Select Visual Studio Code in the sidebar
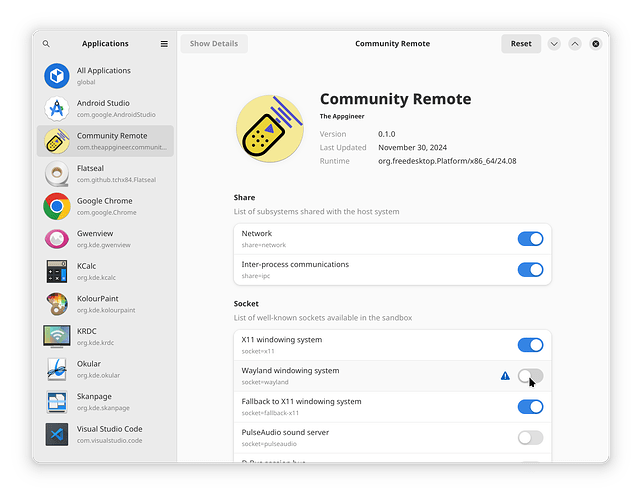Image resolution: width=643 pixels, height=500 pixels. coord(105,434)
